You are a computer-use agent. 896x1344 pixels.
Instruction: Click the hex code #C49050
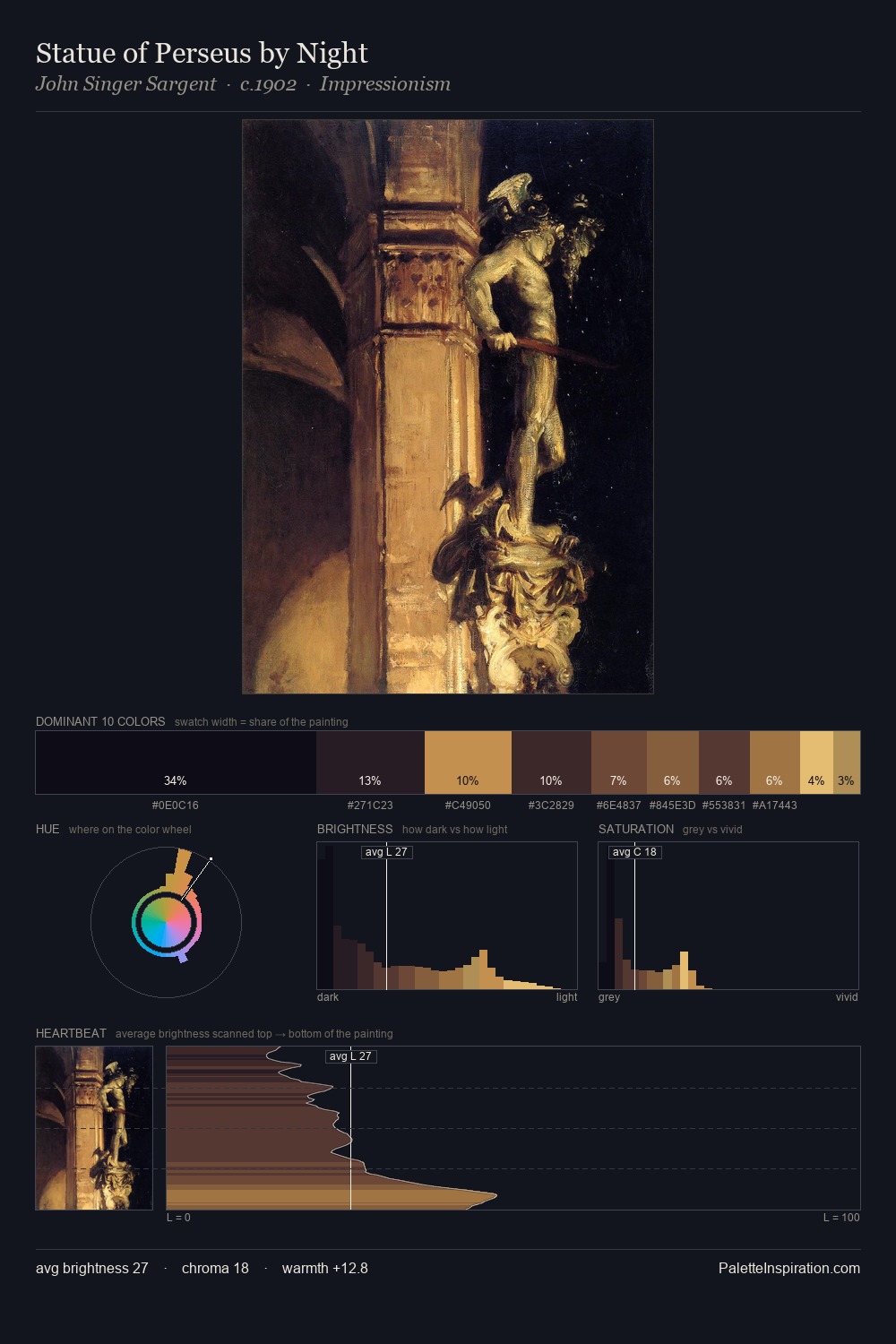tap(468, 806)
